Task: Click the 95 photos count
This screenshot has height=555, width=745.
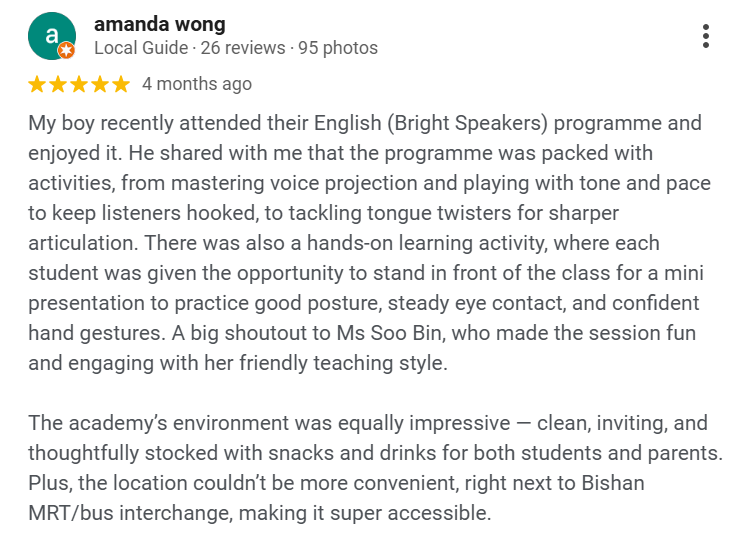Action: click(338, 48)
